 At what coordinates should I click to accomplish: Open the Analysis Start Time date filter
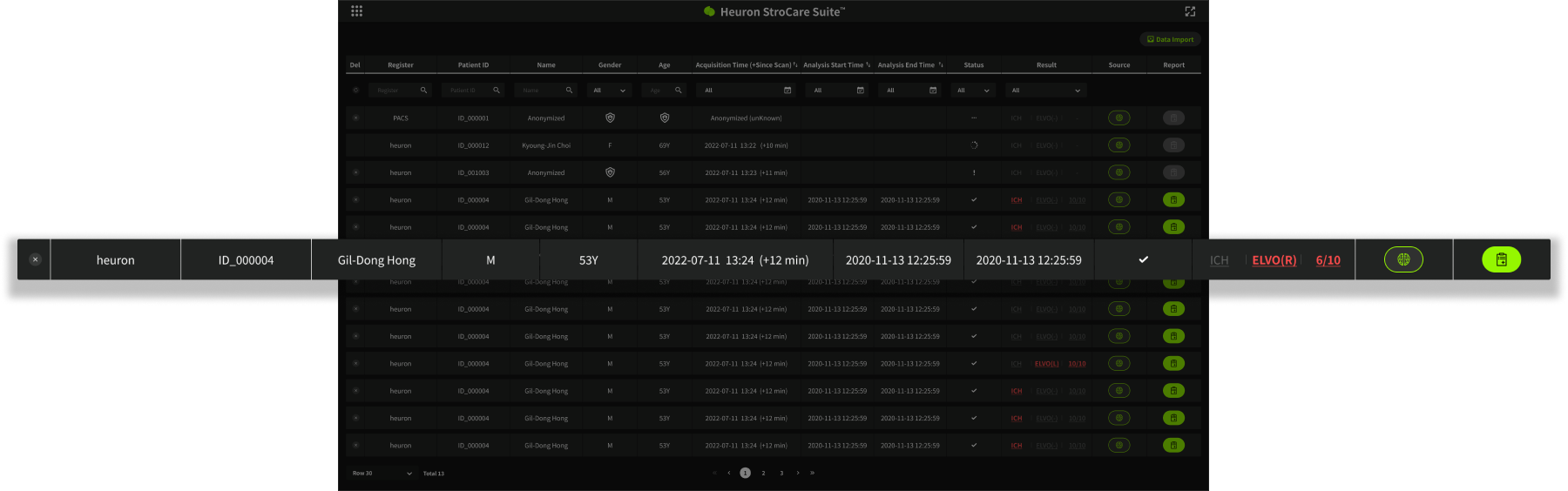(837, 90)
